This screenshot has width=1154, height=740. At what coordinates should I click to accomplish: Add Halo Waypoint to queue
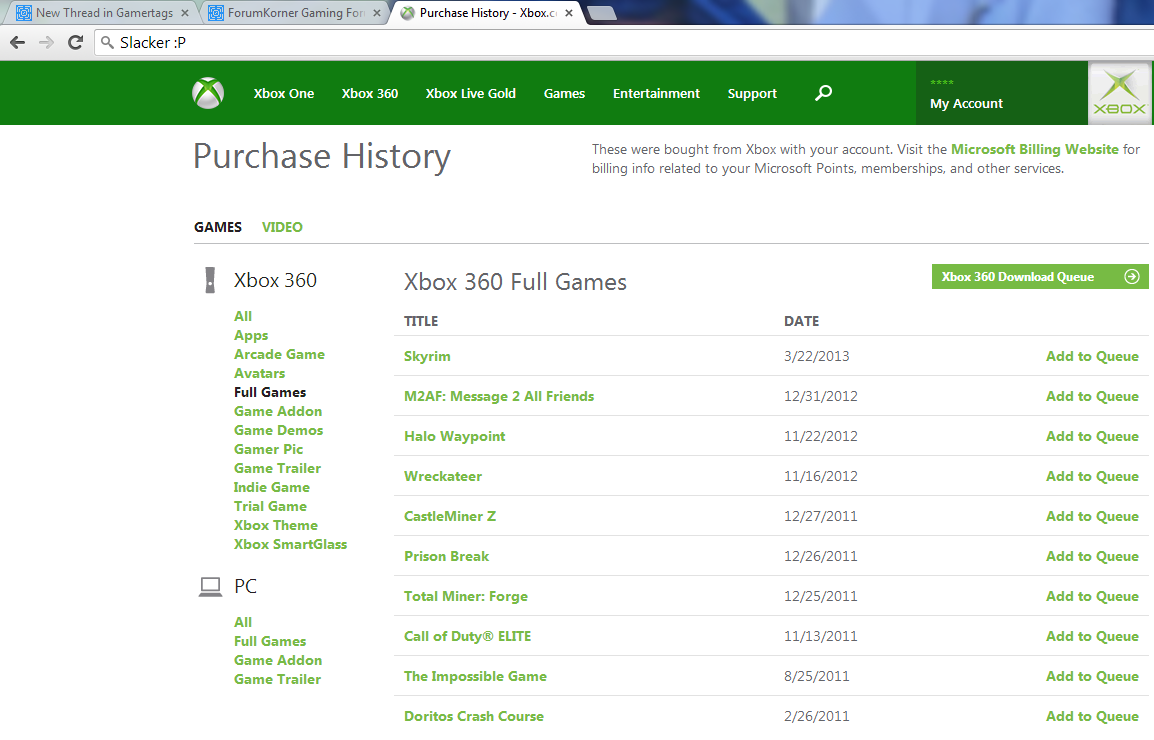click(x=1092, y=436)
